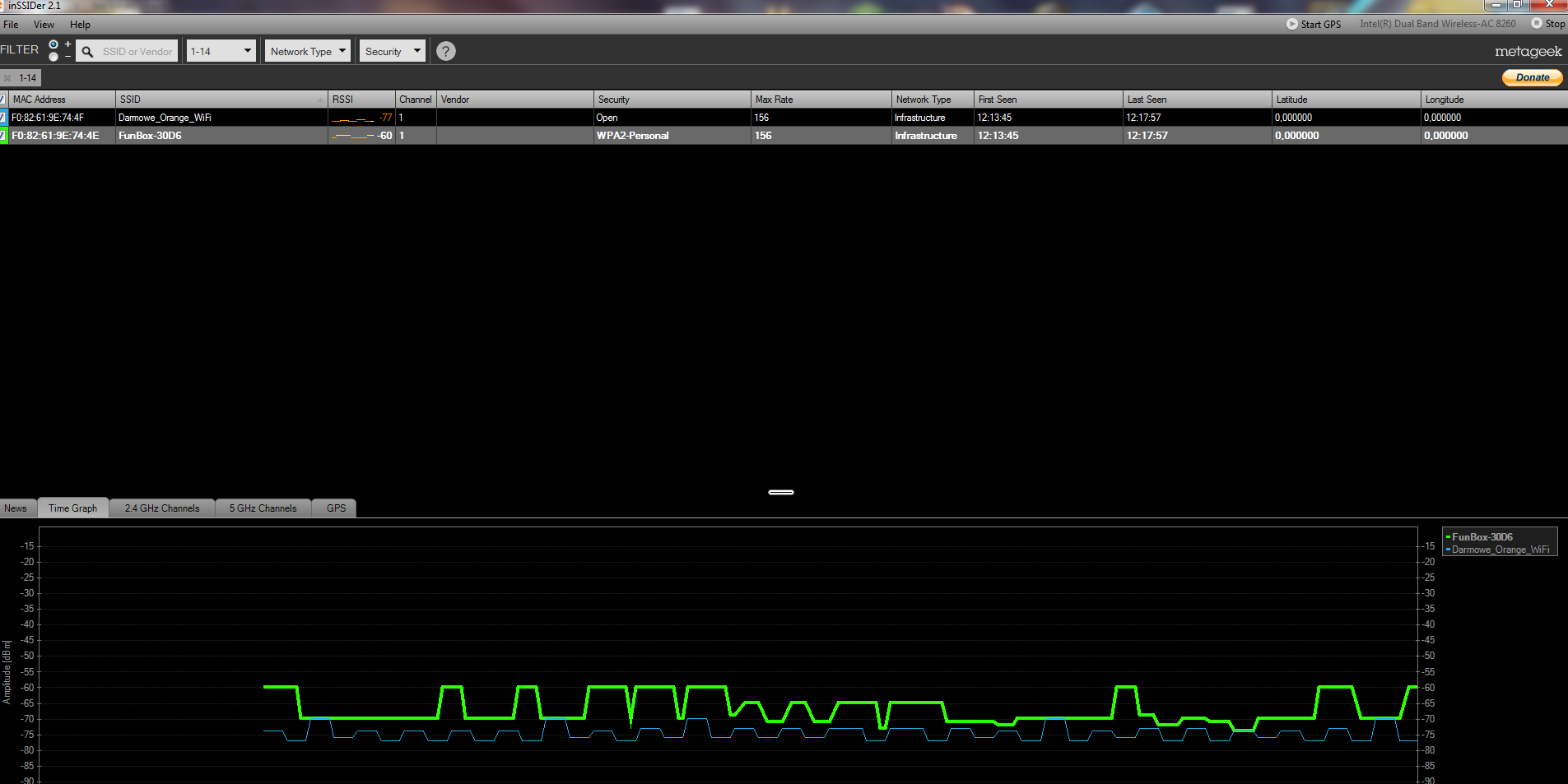Click the -77 RSSI value
This screenshot has height=784, width=1568.
(385, 118)
